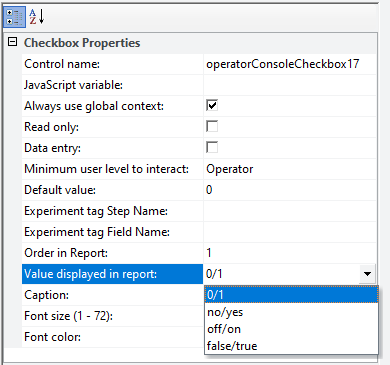Select false/true from the dropdown list
The image size is (390, 365).
point(291,346)
